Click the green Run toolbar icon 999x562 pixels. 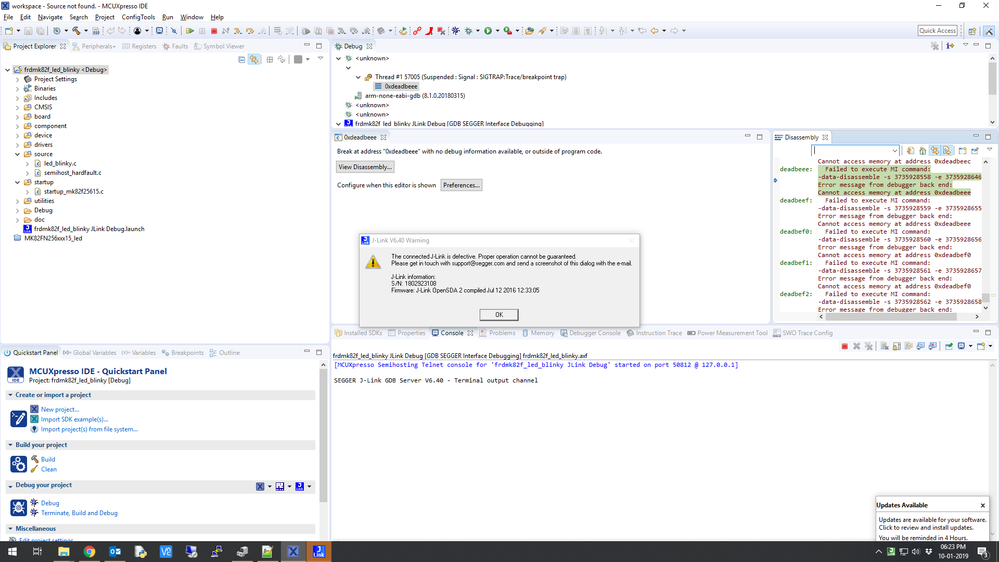(488, 31)
